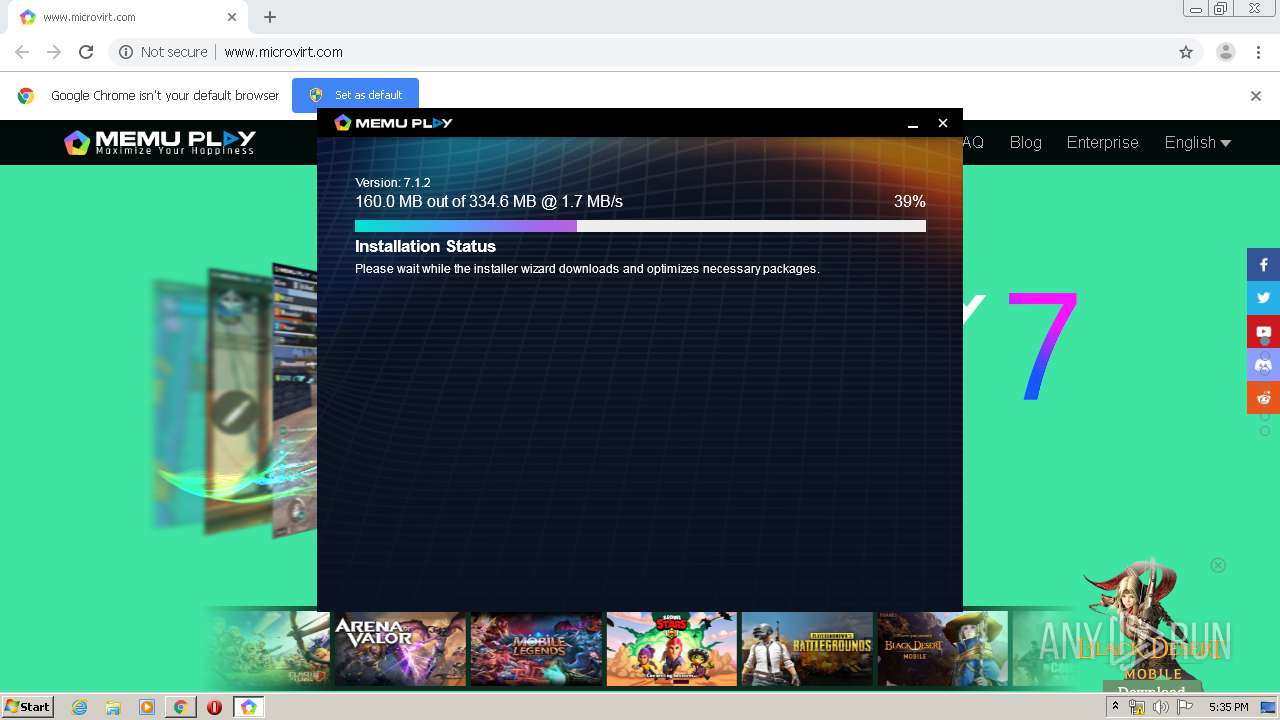The width and height of the screenshot is (1280, 720).
Task: Click the volume speaker tray icon
Action: [x=1161, y=707]
